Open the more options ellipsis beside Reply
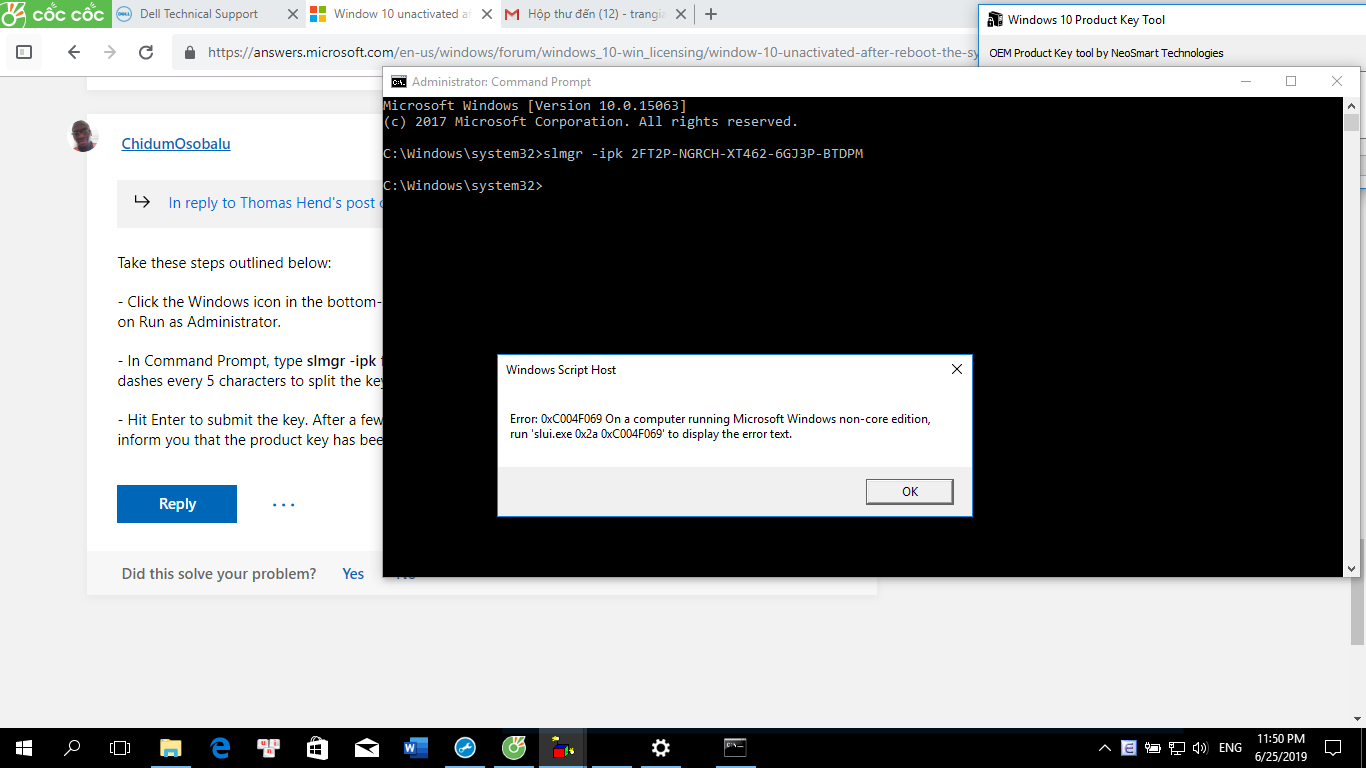Screen dimensions: 1366x768 284,505
